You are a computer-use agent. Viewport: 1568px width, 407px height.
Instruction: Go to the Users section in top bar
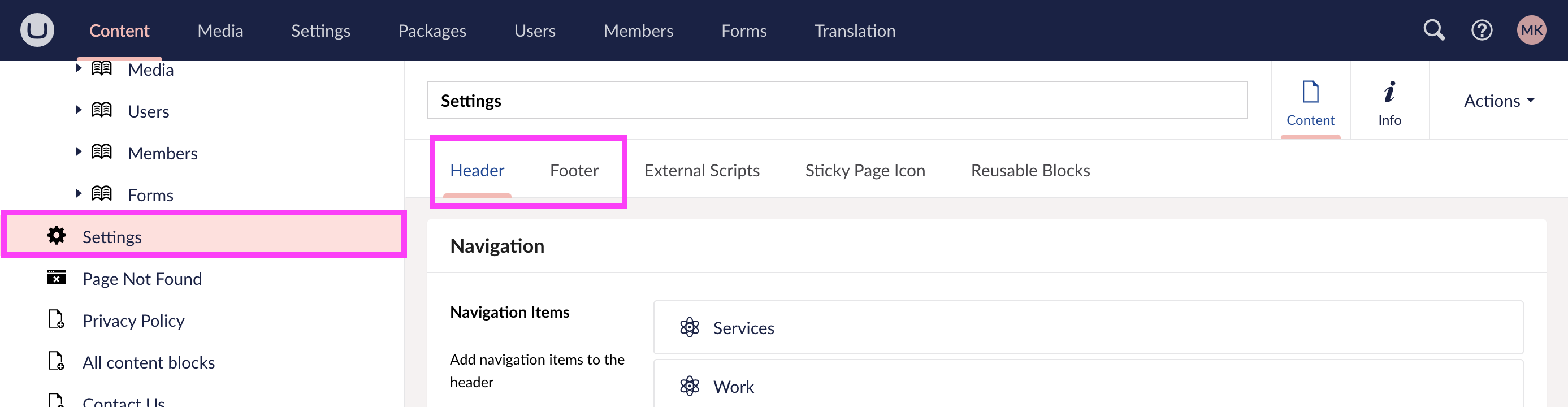[x=535, y=31]
